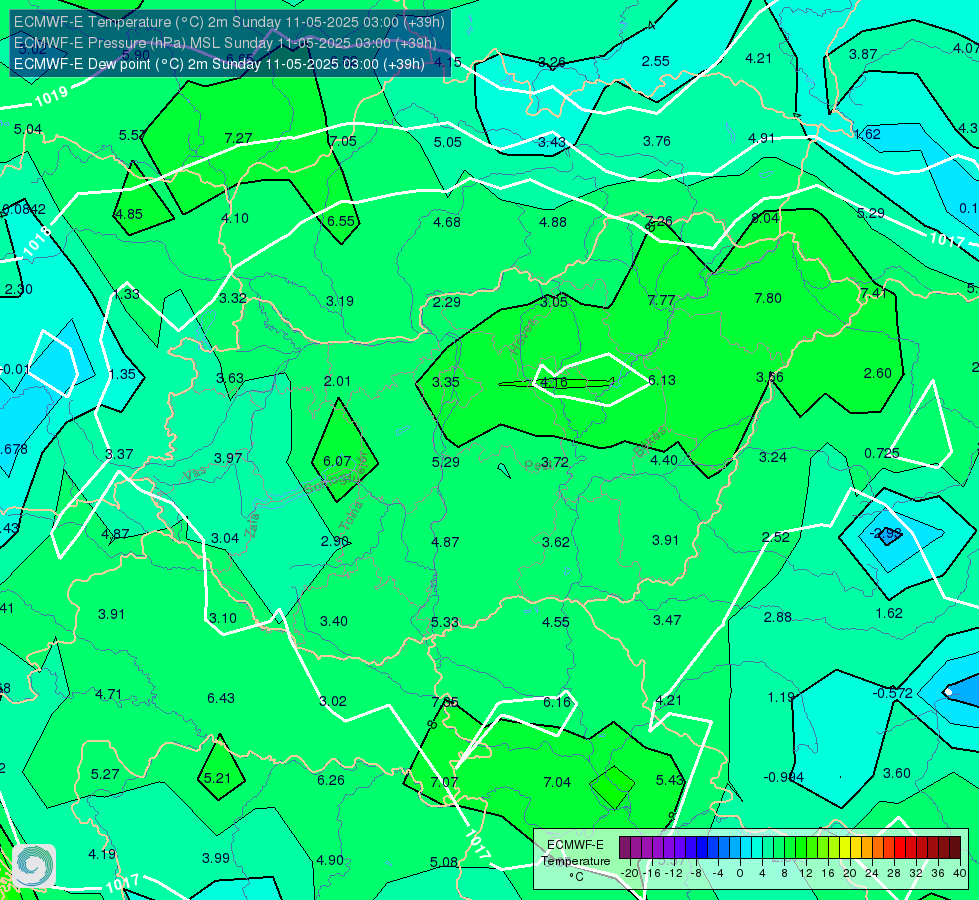This screenshot has width=979, height=900.
Task: Click the 1.35 temperature value
Action: (122, 374)
